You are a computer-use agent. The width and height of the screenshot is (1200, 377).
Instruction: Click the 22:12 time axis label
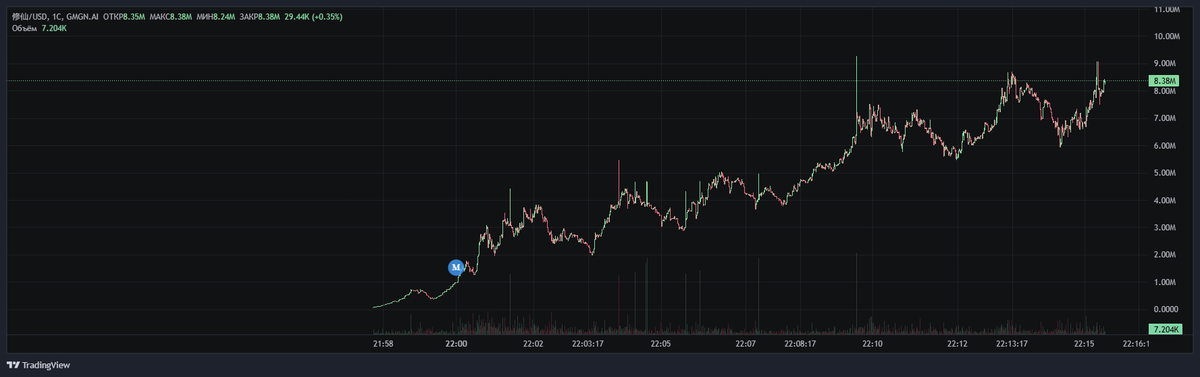pos(957,343)
